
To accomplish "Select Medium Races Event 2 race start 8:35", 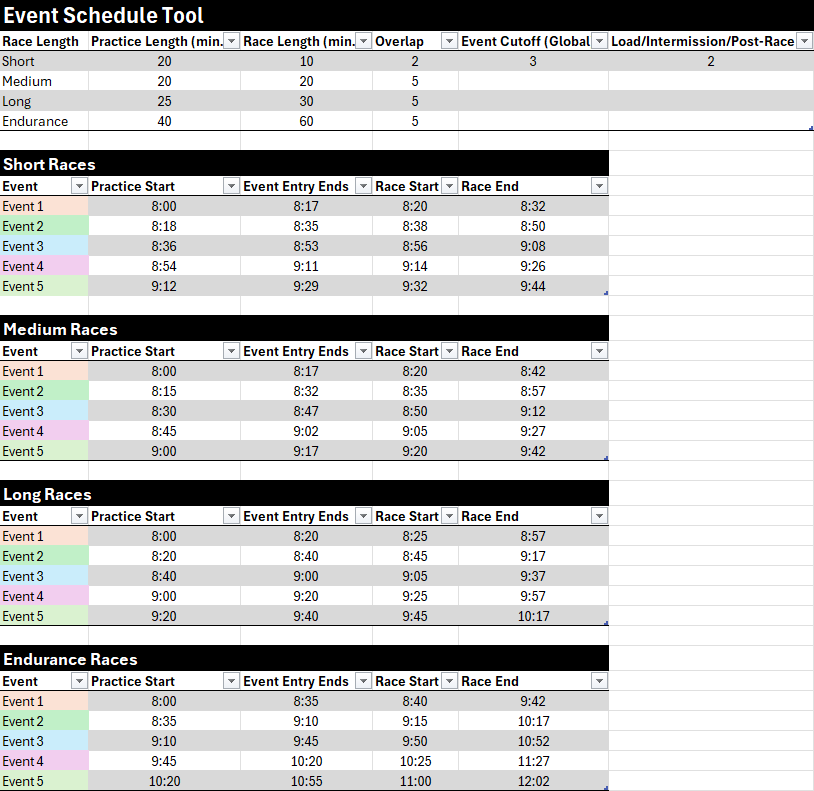I will tap(415, 391).
